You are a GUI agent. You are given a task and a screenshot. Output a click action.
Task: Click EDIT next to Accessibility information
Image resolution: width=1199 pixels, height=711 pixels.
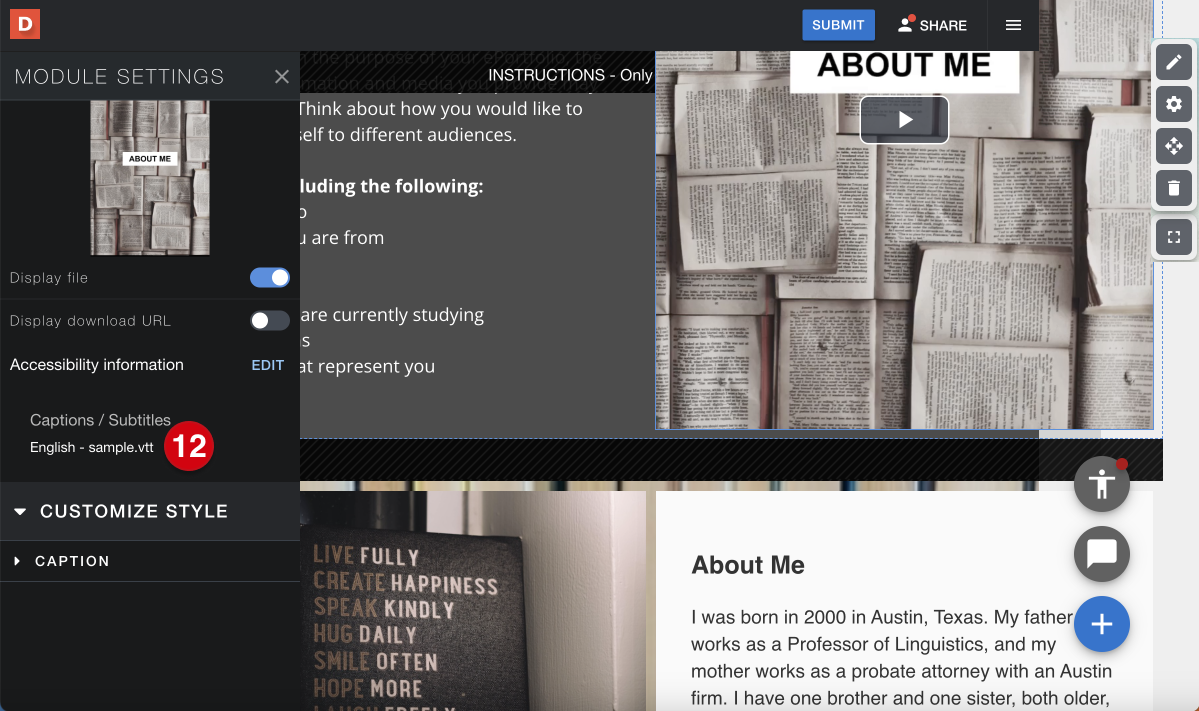point(268,365)
